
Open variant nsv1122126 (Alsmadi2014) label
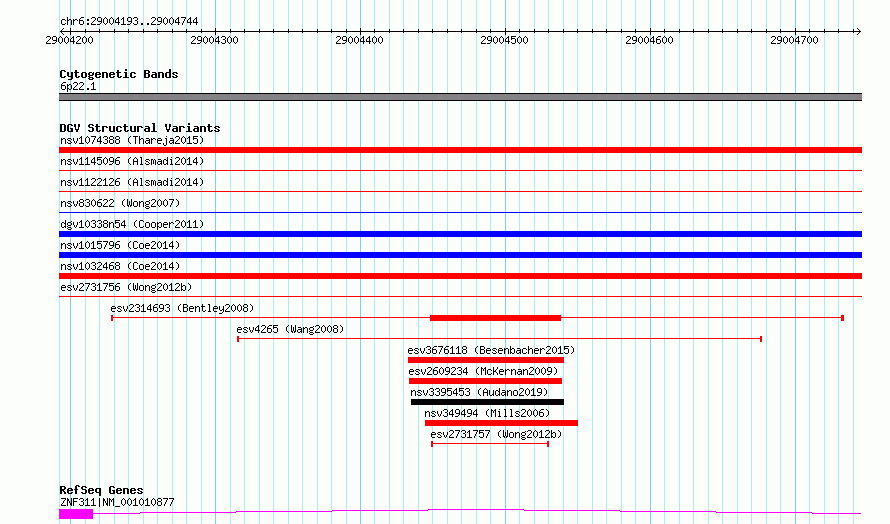132,182
